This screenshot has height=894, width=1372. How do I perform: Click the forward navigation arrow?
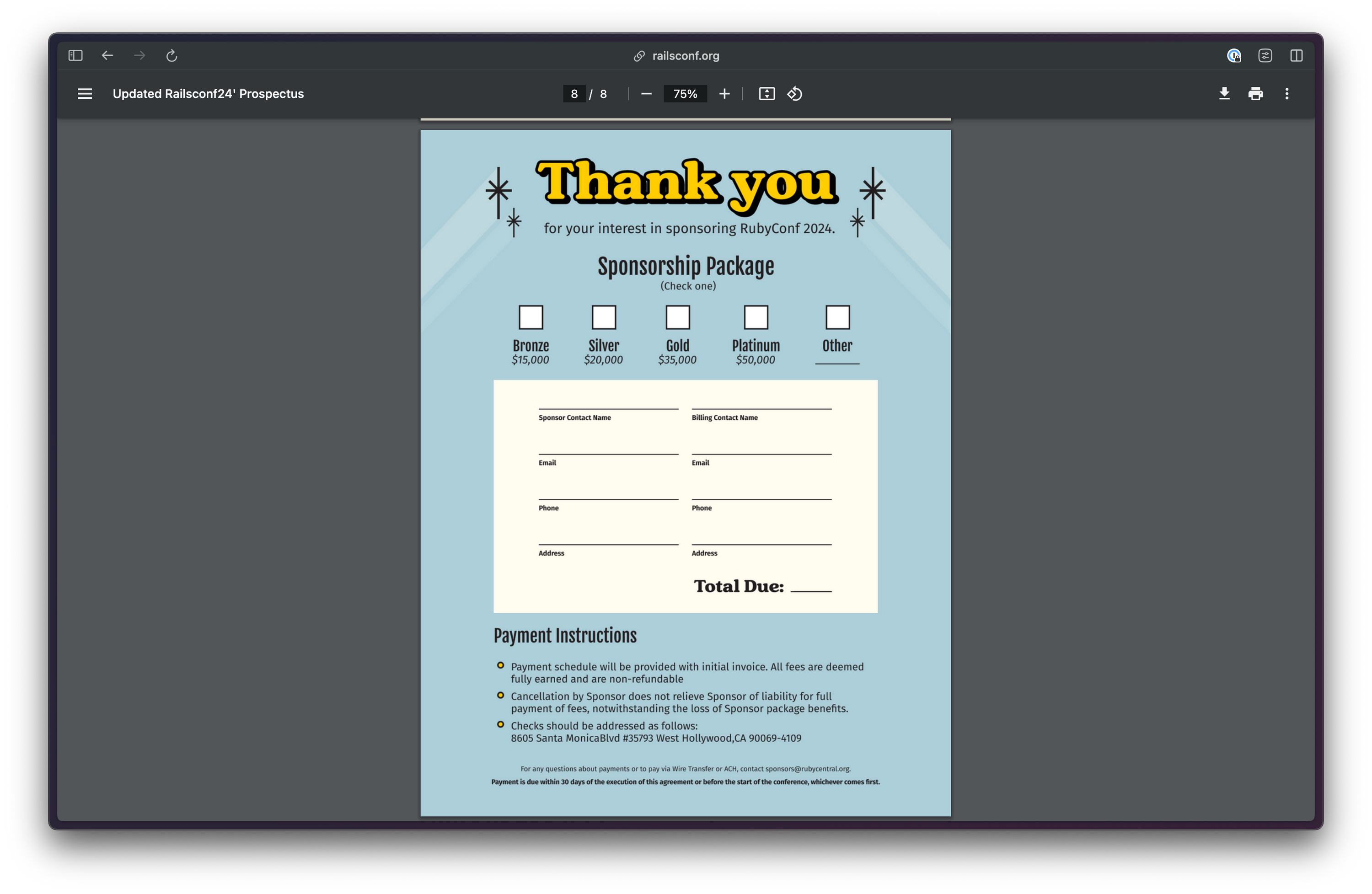click(139, 55)
